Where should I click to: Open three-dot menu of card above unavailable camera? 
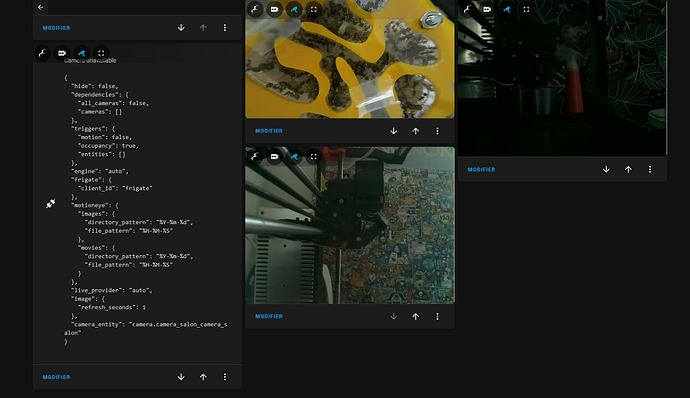click(x=225, y=28)
